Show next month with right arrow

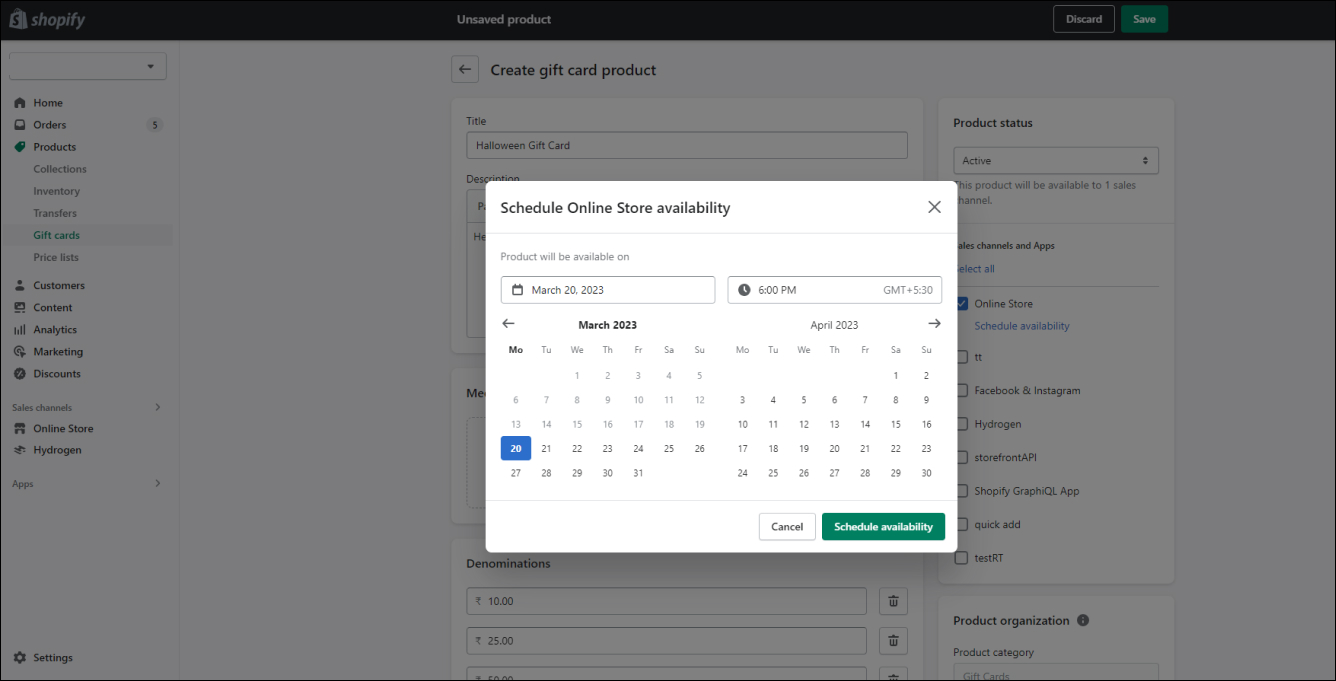coord(934,323)
